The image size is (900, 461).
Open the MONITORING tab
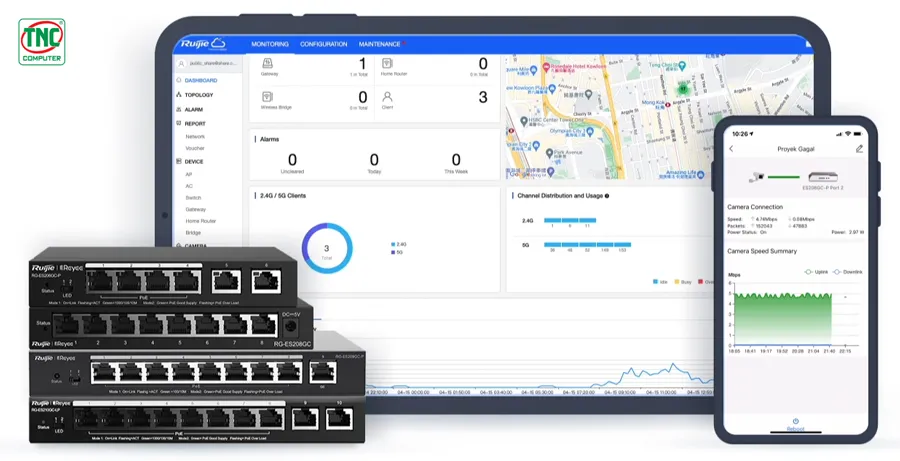(270, 44)
